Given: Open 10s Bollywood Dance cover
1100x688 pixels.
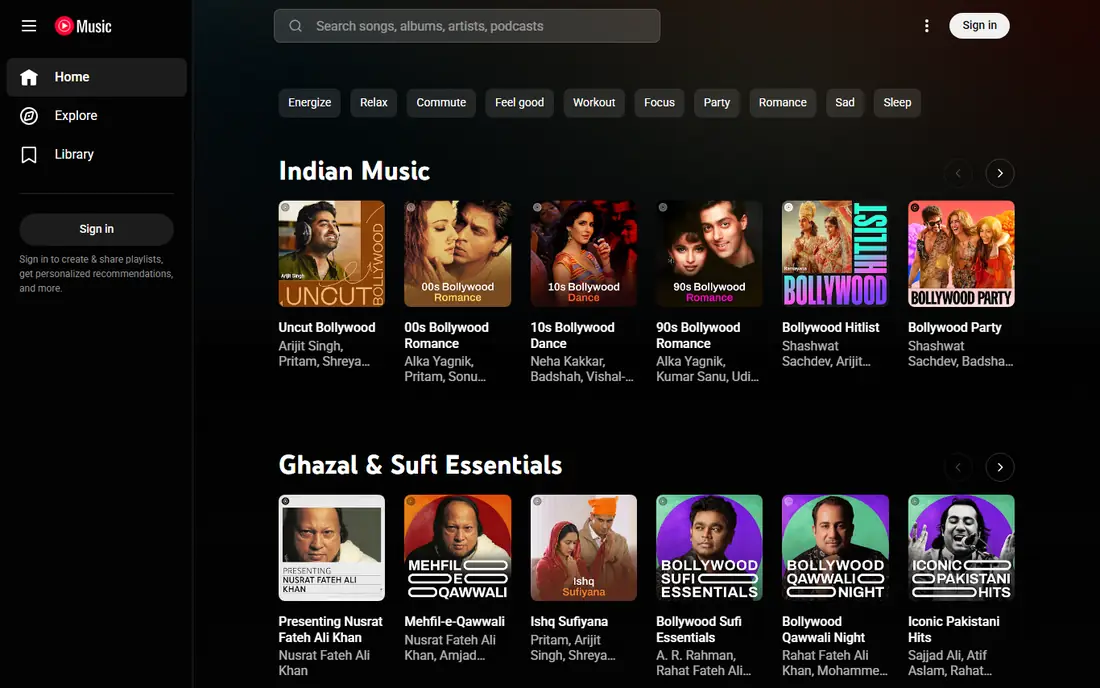Looking at the screenshot, I should [x=584, y=254].
